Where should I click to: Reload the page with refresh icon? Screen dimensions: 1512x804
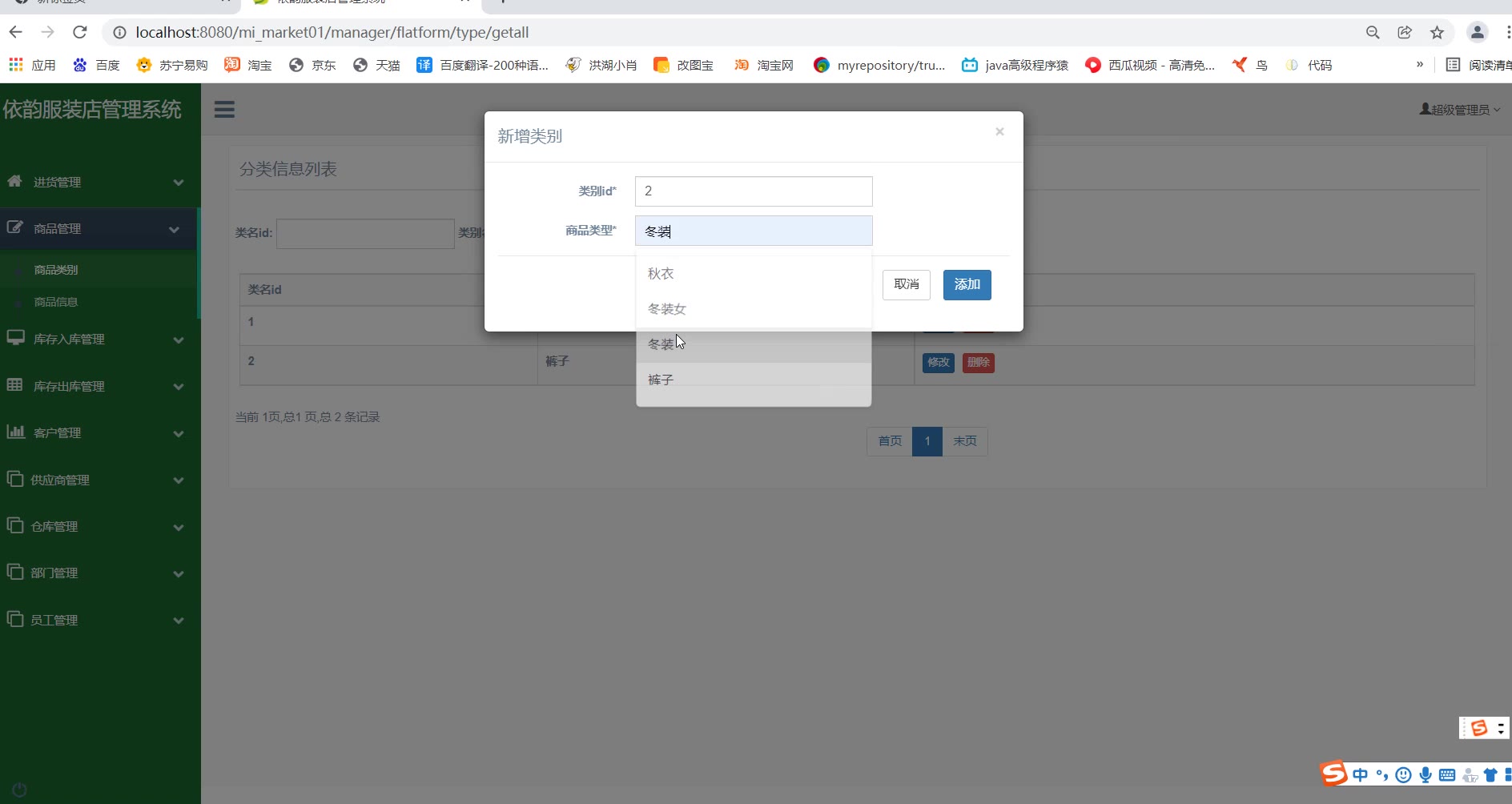click(x=79, y=32)
